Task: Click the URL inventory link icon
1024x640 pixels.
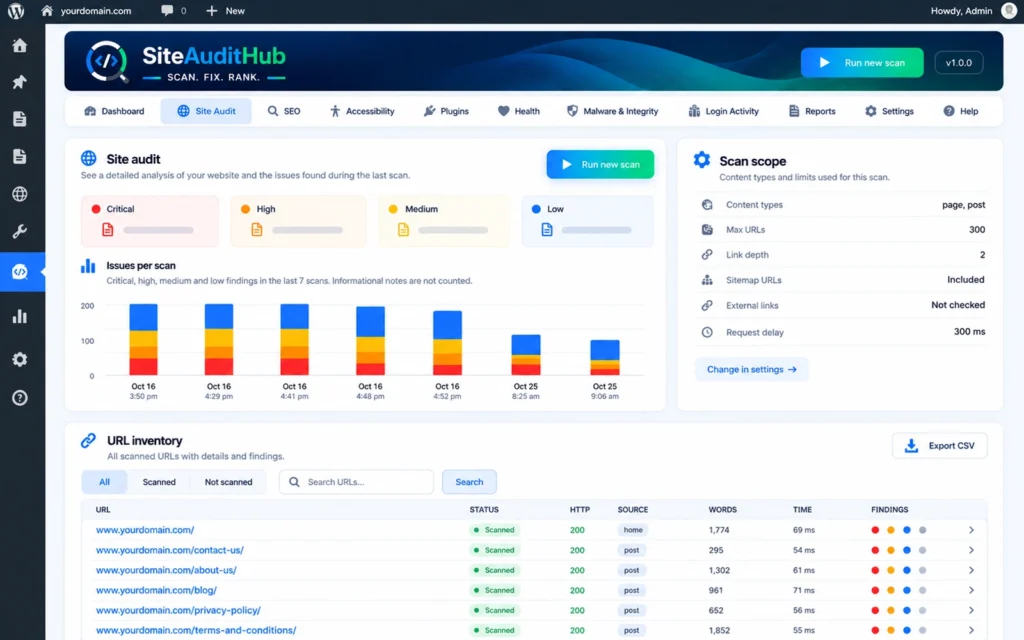Action: pyautogui.click(x=88, y=441)
